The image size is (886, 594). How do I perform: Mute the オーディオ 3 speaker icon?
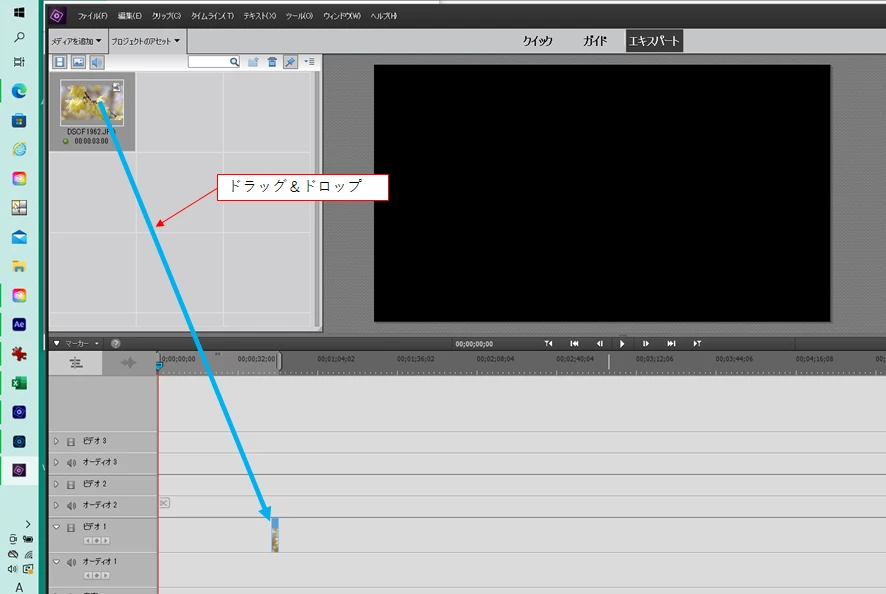[x=71, y=463]
